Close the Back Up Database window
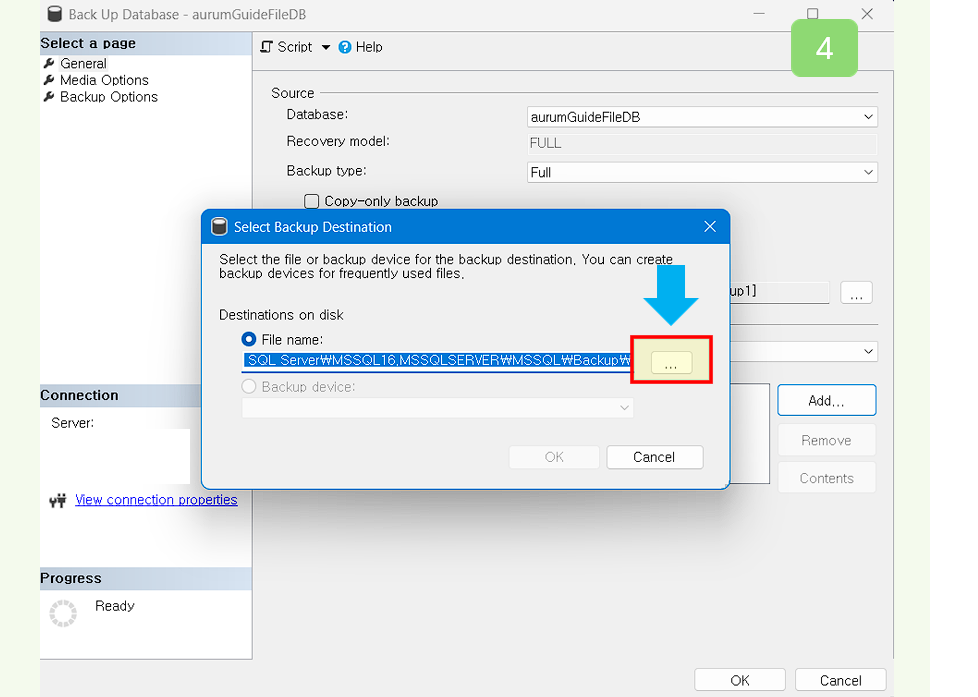The image size is (978, 697). pos(867,14)
